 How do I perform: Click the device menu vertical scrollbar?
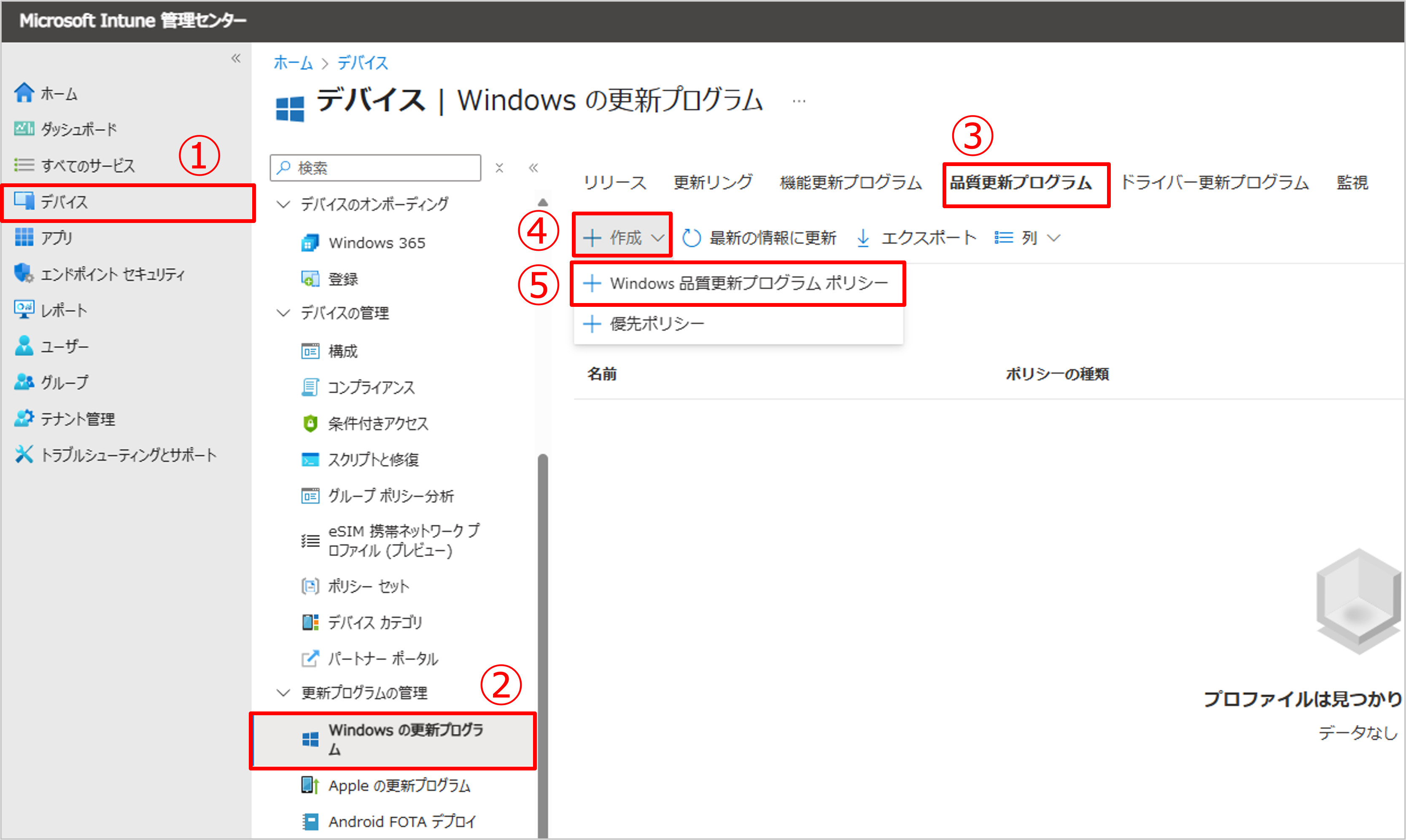pos(542,645)
